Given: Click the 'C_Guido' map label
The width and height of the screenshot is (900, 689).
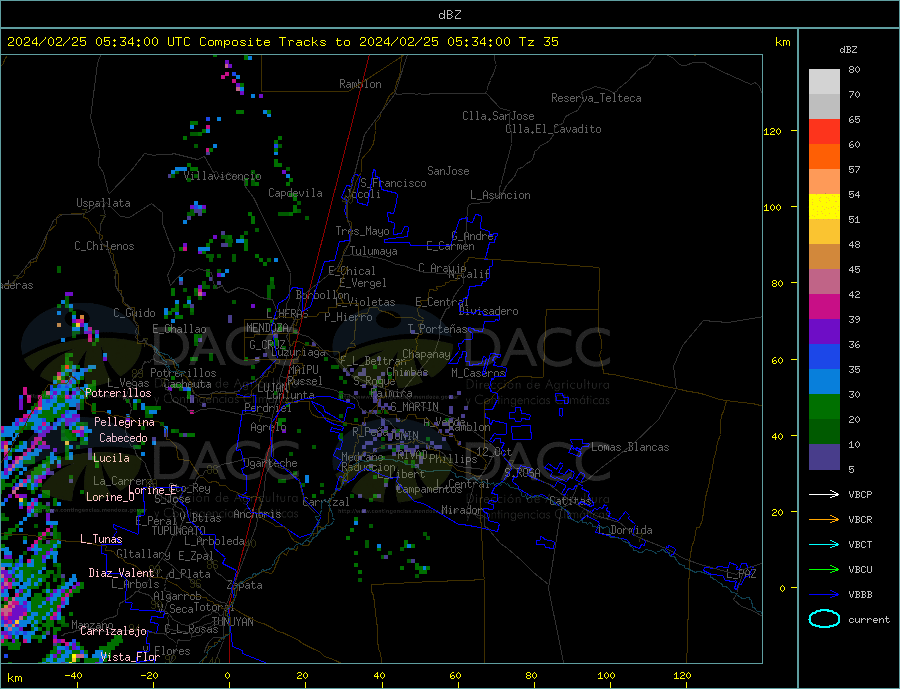Looking at the screenshot, I should (x=134, y=313).
